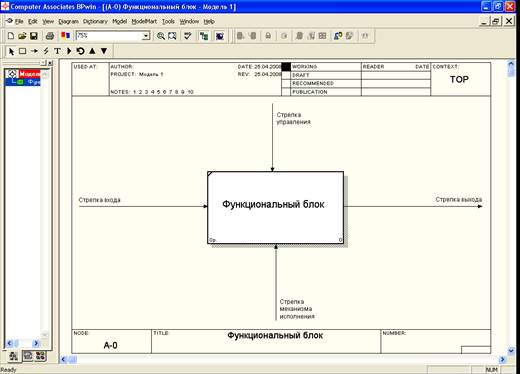
Task: Click the WORKING status checkbox box
Action: click(x=286, y=67)
